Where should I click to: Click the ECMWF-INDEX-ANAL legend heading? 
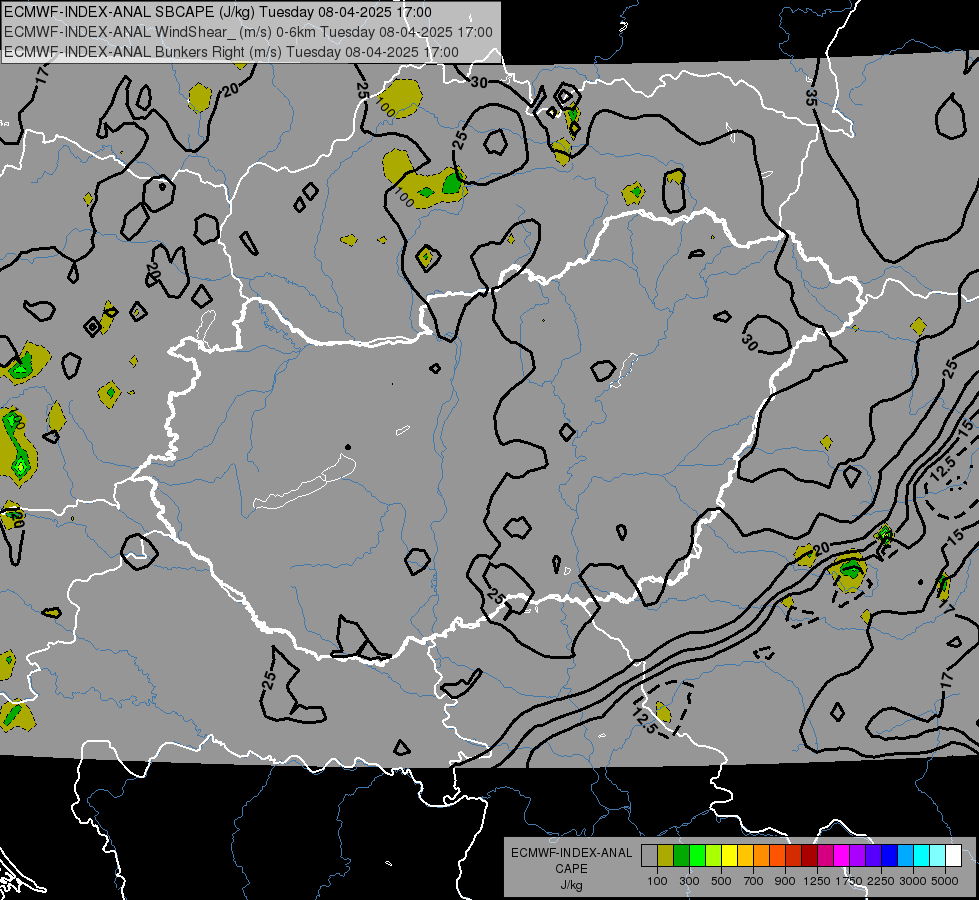571,853
